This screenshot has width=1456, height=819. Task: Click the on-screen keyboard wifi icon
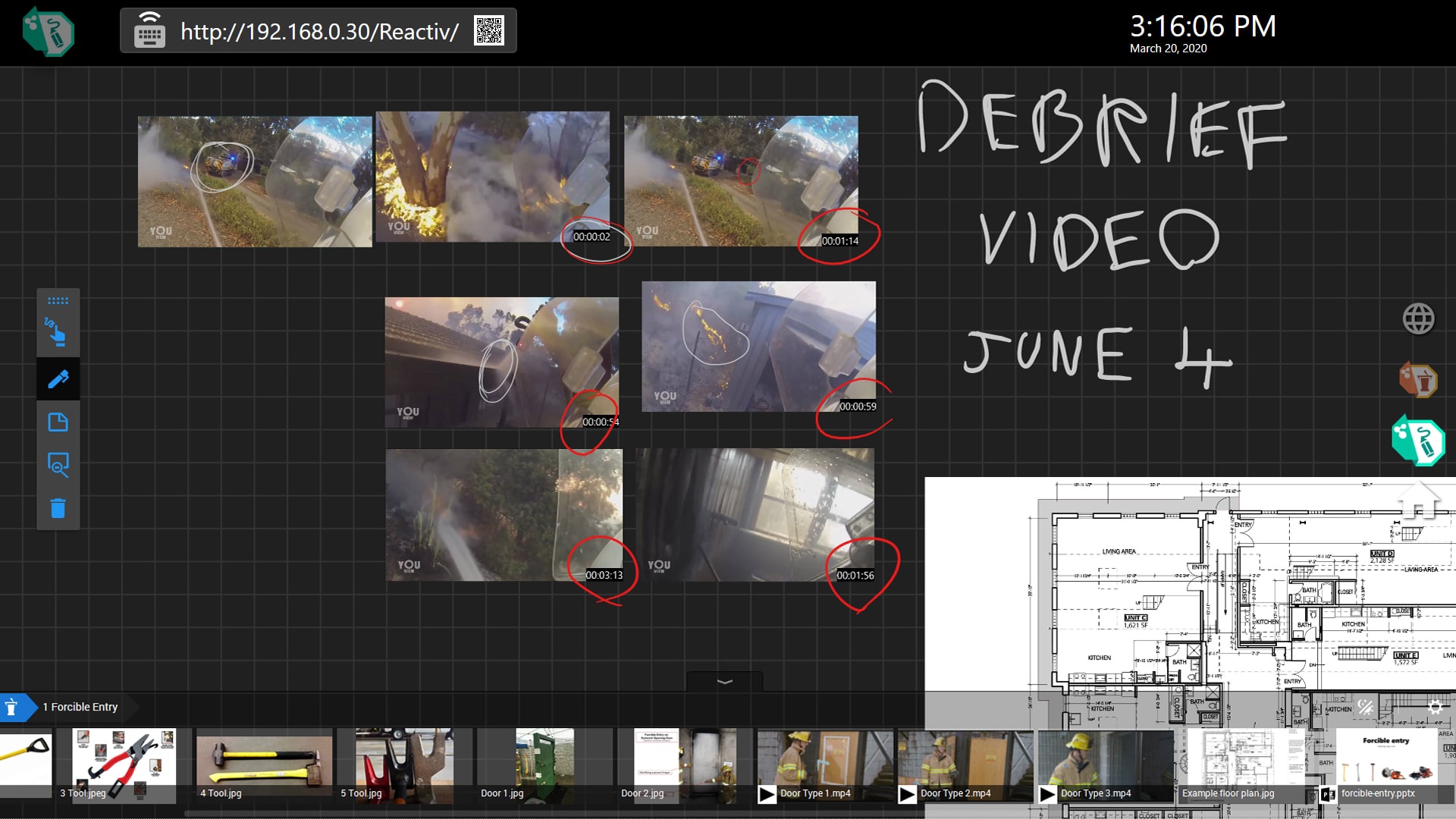tap(149, 31)
